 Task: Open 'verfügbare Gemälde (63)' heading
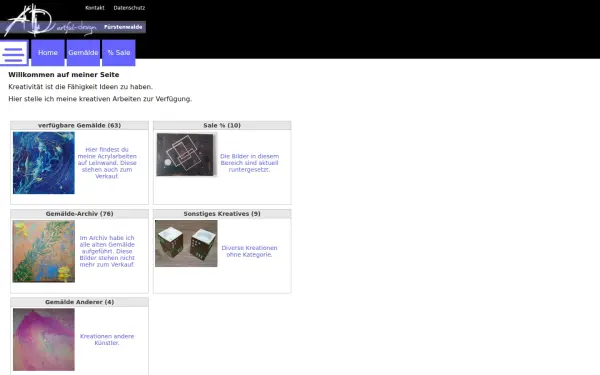pos(80,126)
